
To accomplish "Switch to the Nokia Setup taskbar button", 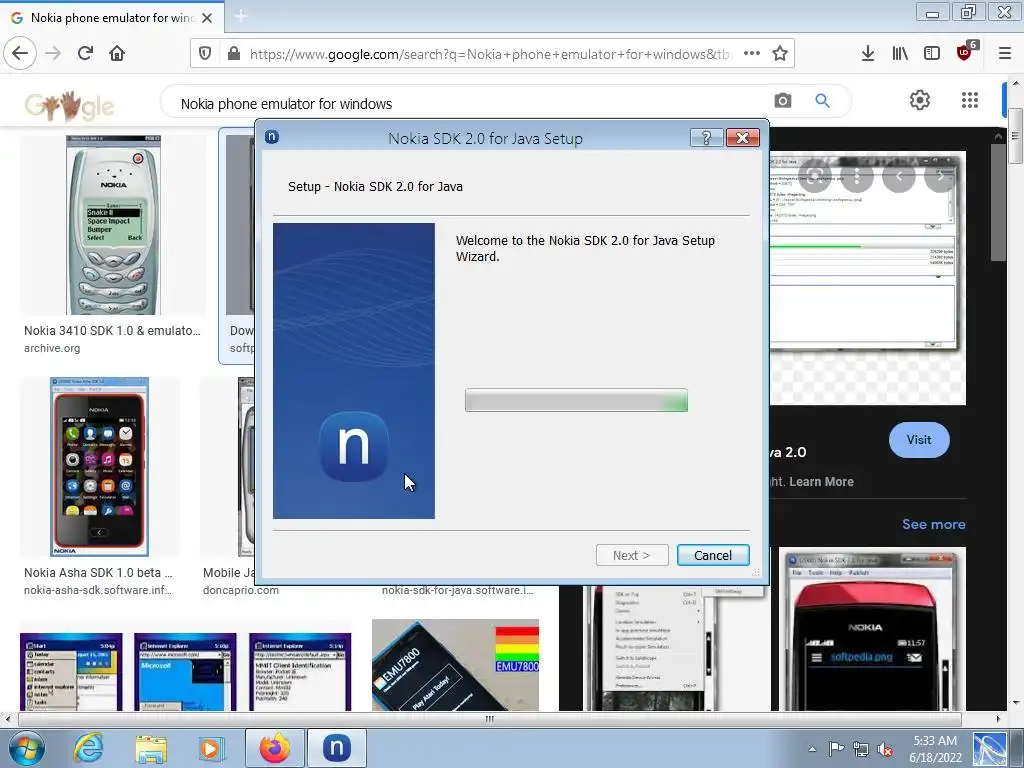I will [337, 748].
